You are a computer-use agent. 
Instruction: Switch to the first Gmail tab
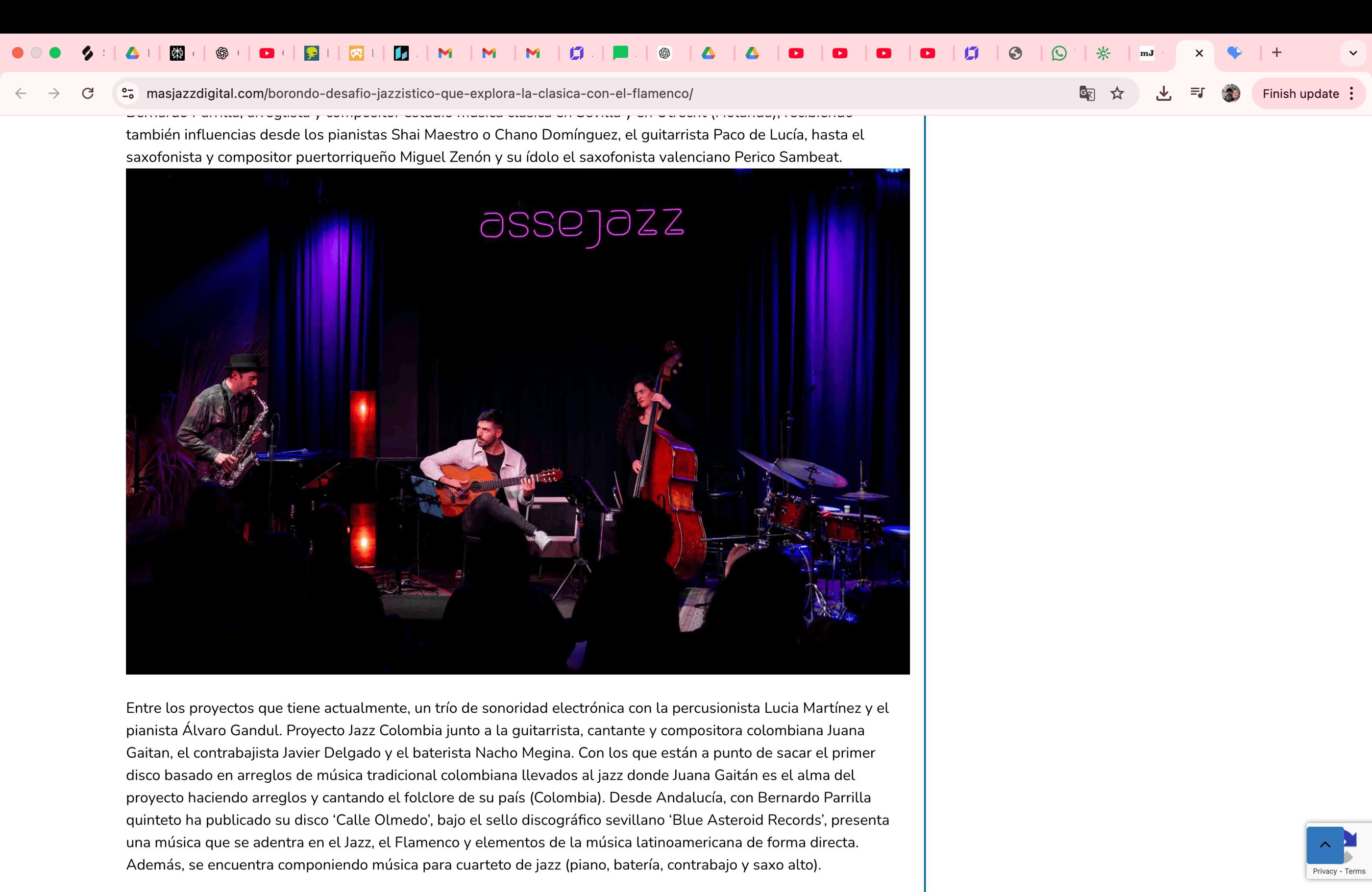pyautogui.click(x=445, y=53)
